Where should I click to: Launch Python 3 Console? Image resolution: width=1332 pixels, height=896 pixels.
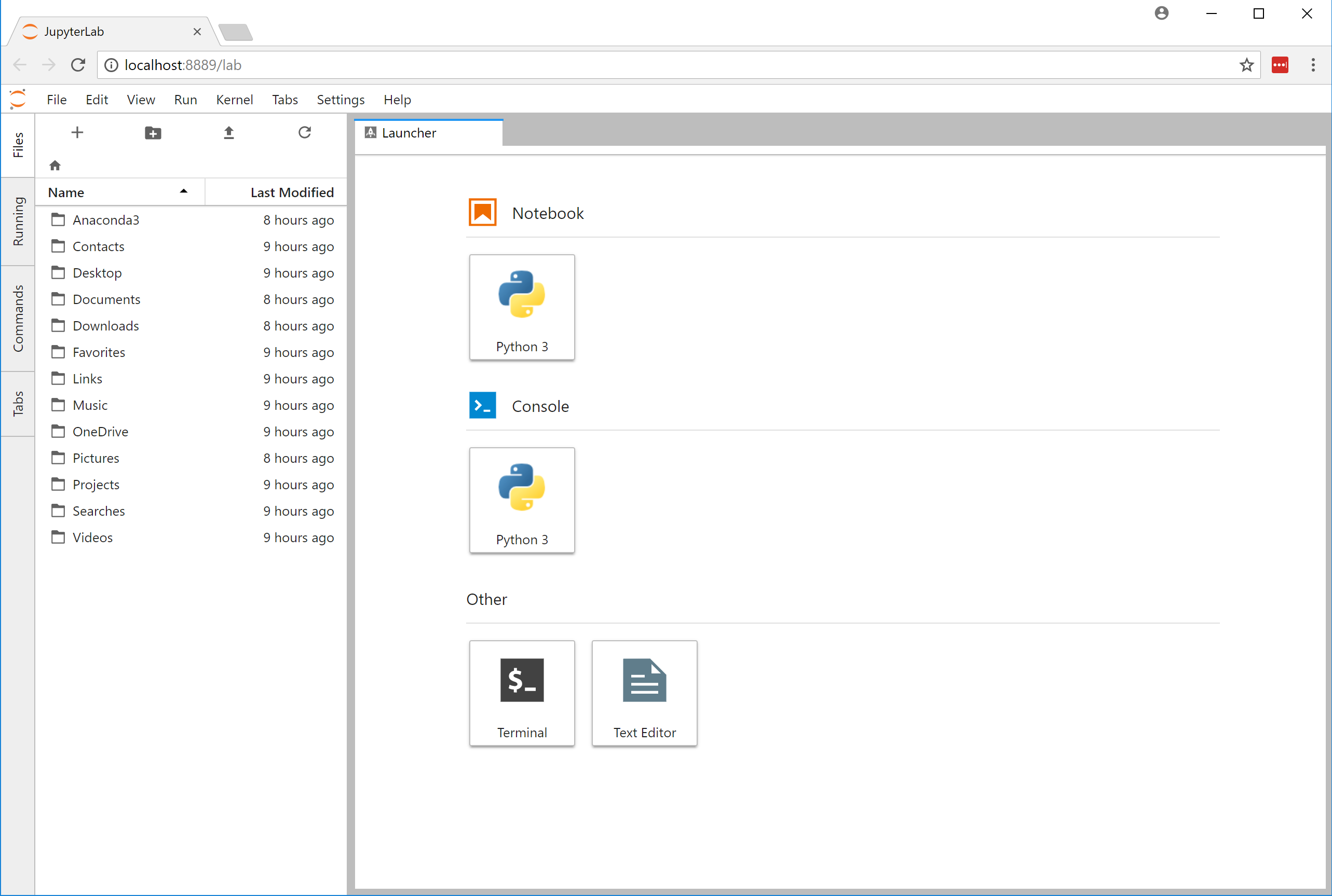pyautogui.click(x=521, y=500)
